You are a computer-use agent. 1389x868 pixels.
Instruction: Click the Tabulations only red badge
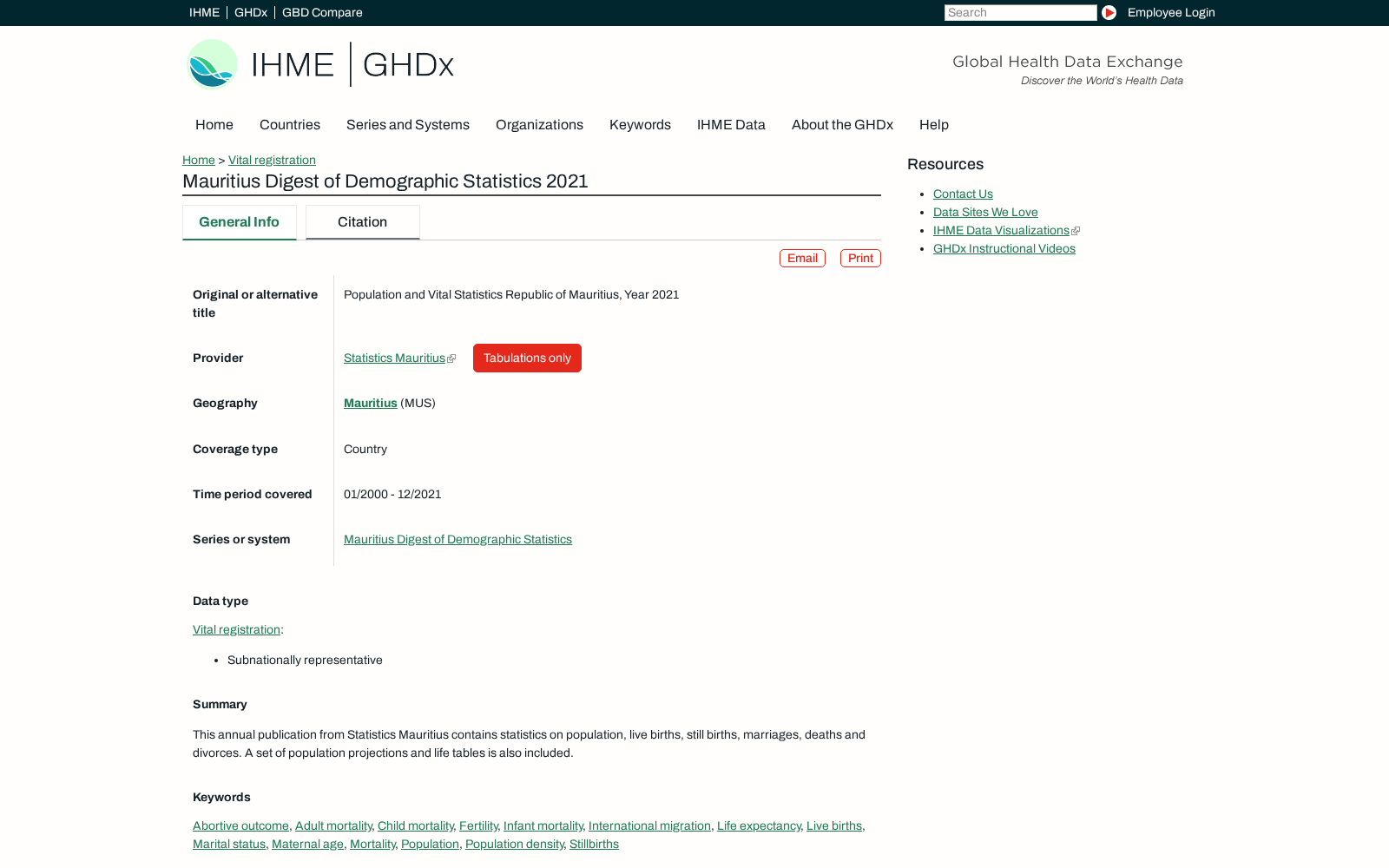click(527, 358)
